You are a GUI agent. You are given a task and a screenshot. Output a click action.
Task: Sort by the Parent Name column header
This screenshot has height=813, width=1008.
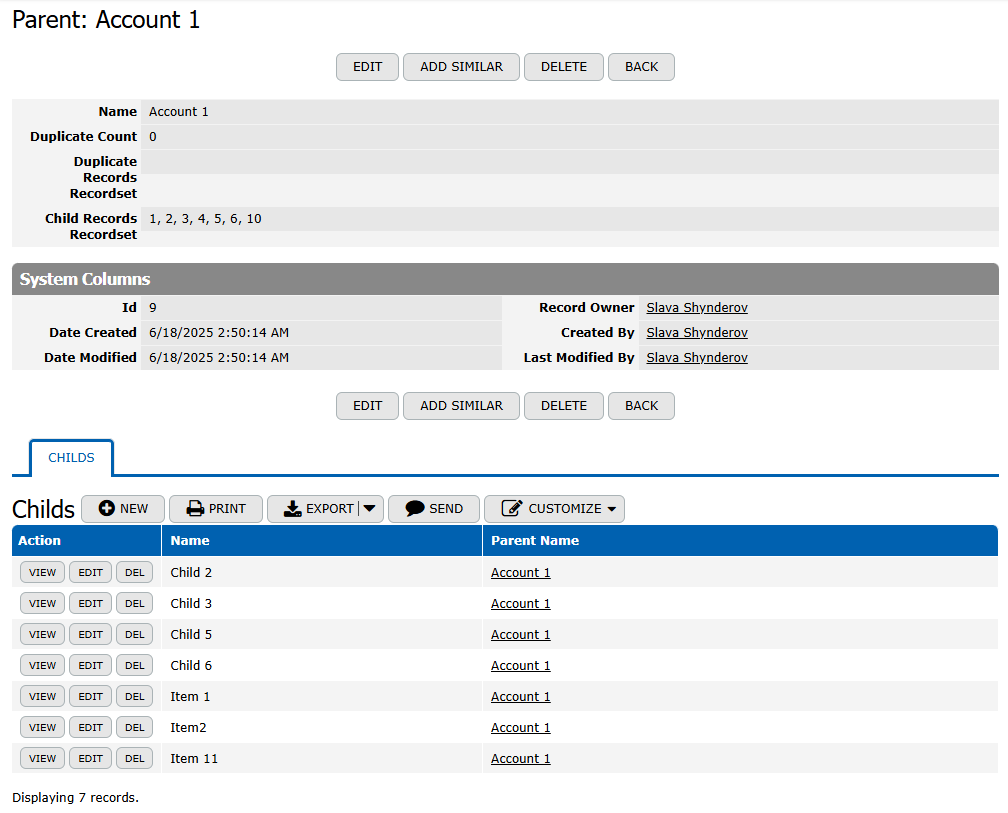tap(534, 541)
